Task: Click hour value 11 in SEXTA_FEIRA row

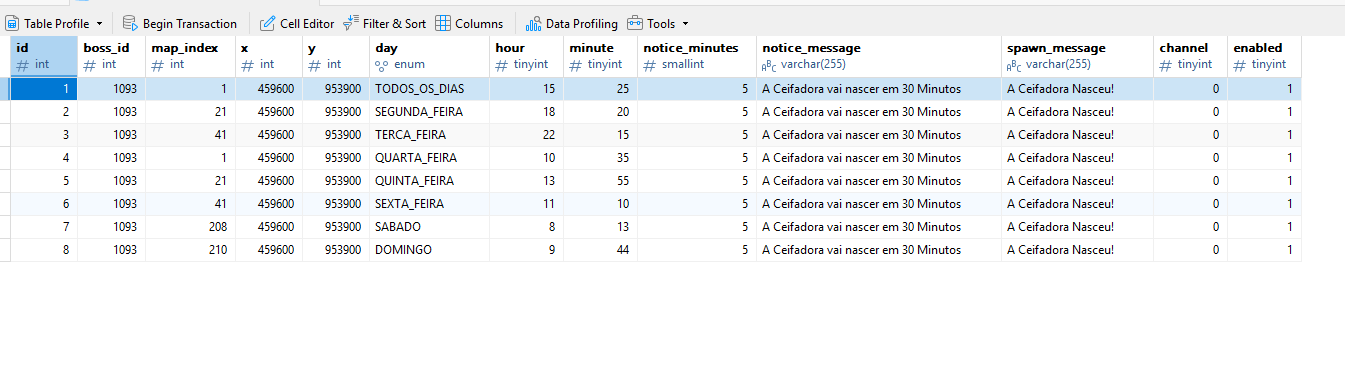Action: click(x=526, y=203)
